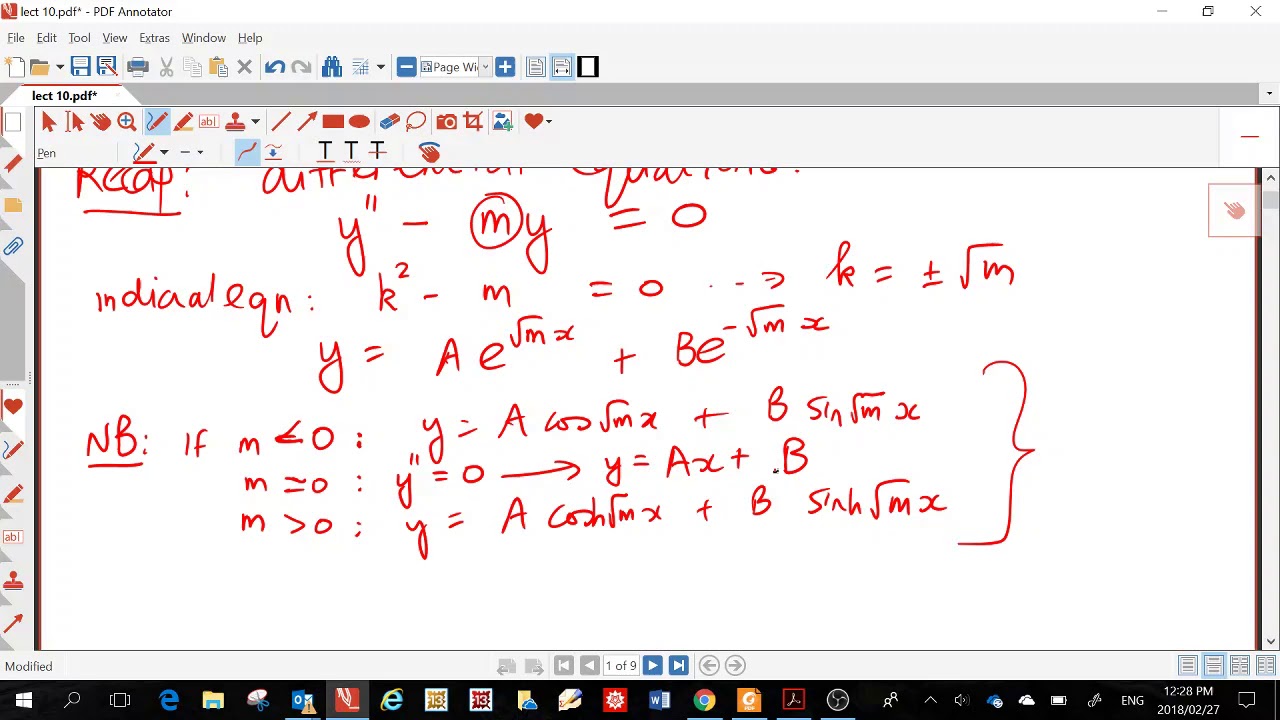Jump to the last page
Screen dimensions: 1280x720
click(678, 666)
